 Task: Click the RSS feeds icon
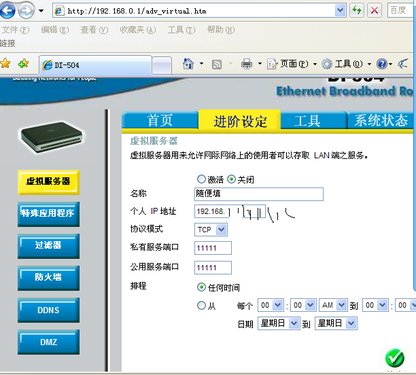[x=217, y=64]
